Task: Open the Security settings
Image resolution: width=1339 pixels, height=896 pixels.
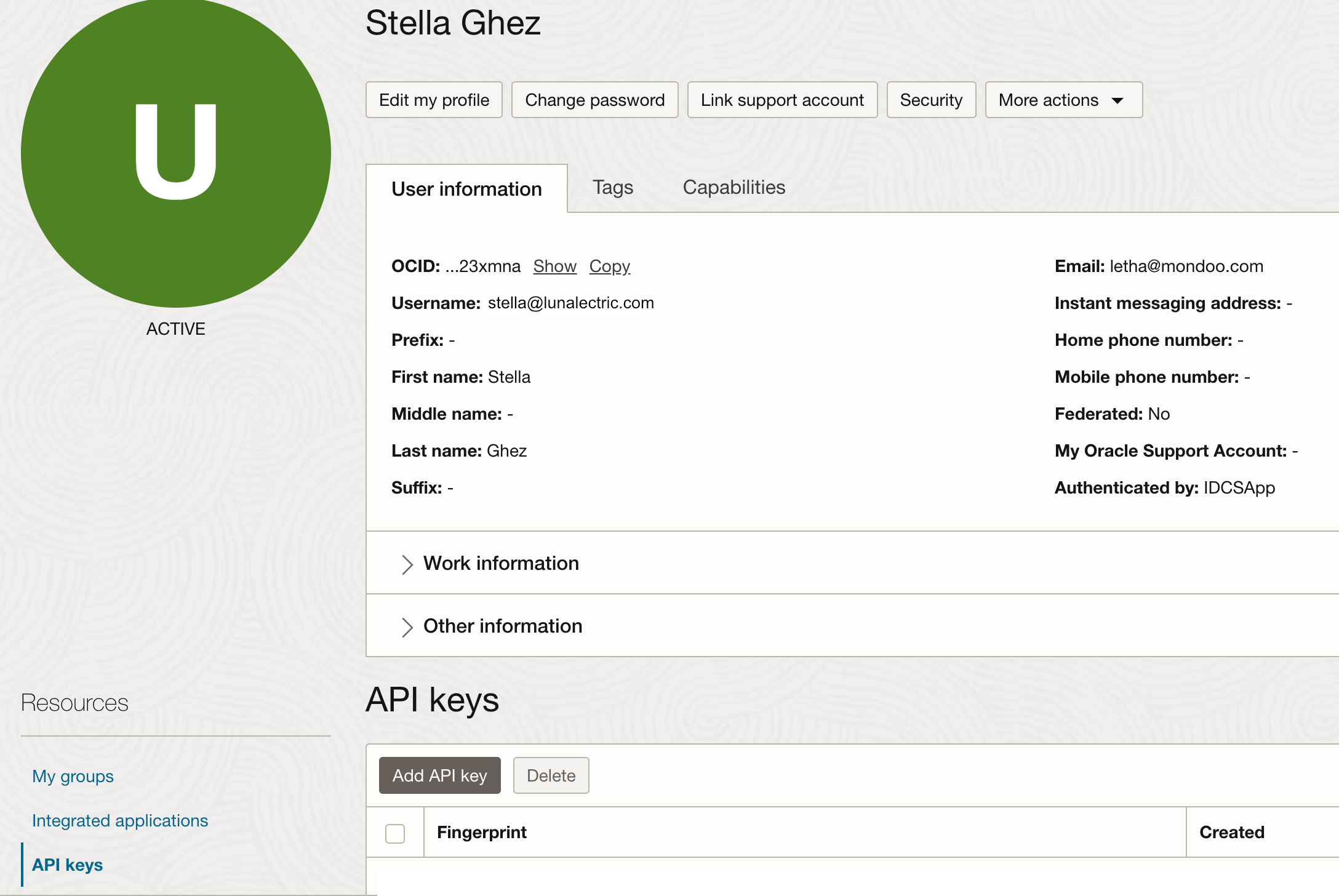Action: (x=931, y=100)
